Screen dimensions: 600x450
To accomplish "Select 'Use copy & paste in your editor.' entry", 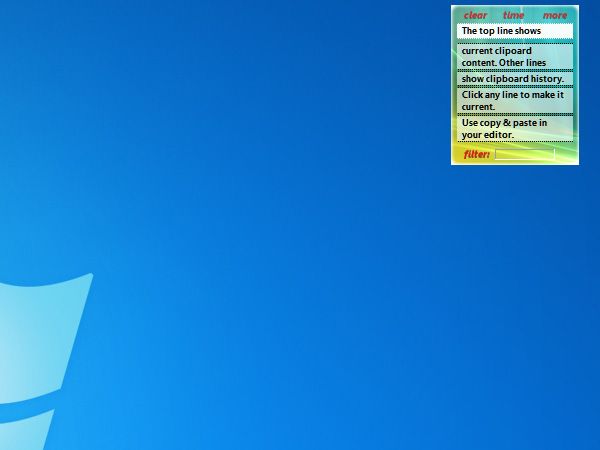I will [x=515, y=129].
